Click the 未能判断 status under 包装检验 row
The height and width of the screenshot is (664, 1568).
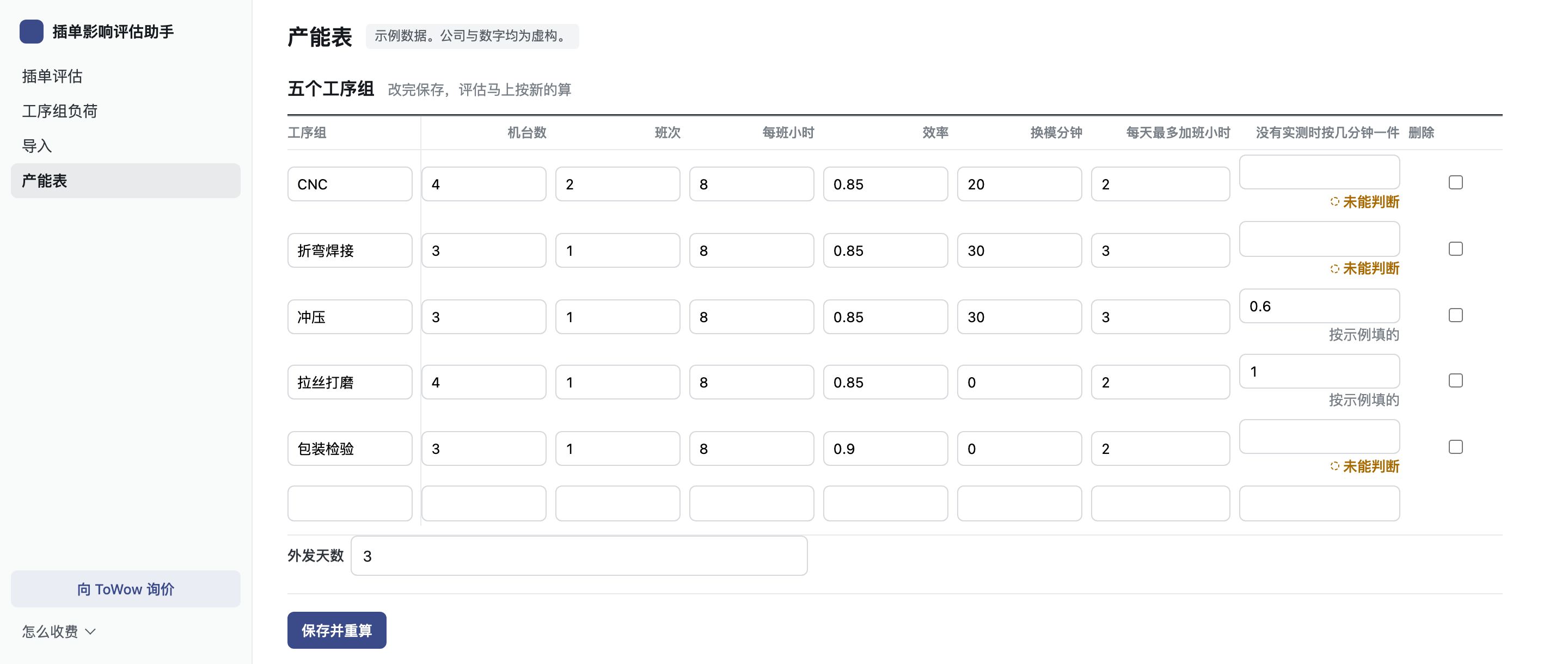[x=1365, y=467]
